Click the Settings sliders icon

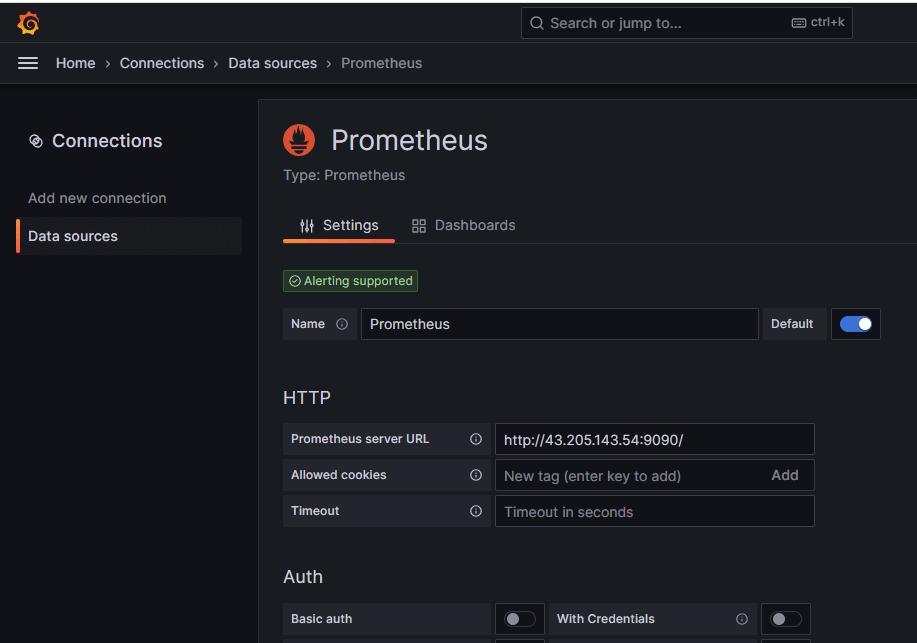point(307,226)
